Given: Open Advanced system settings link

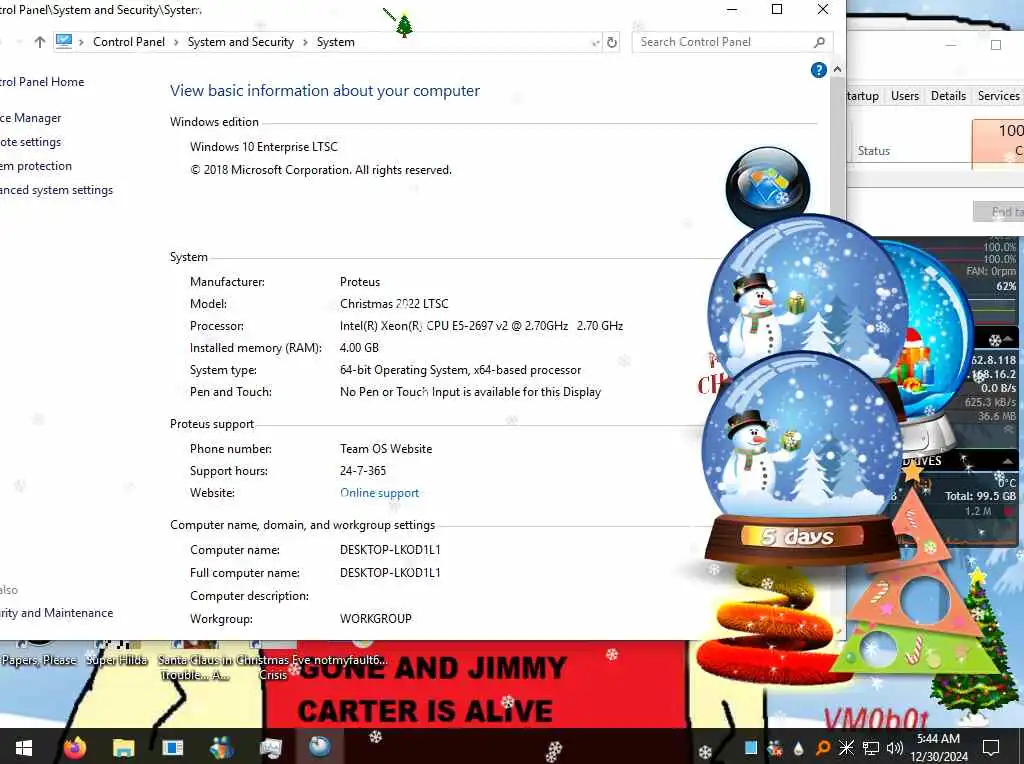Looking at the screenshot, I should coord(56,190).
